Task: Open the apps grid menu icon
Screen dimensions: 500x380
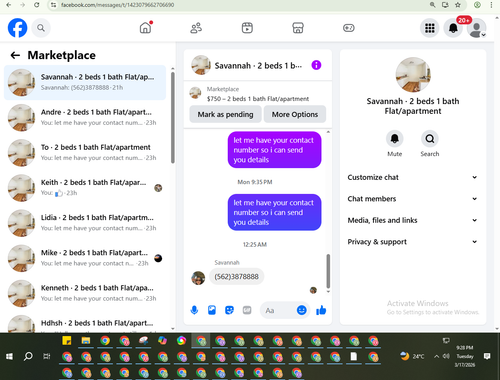Action: coord(430,28)
